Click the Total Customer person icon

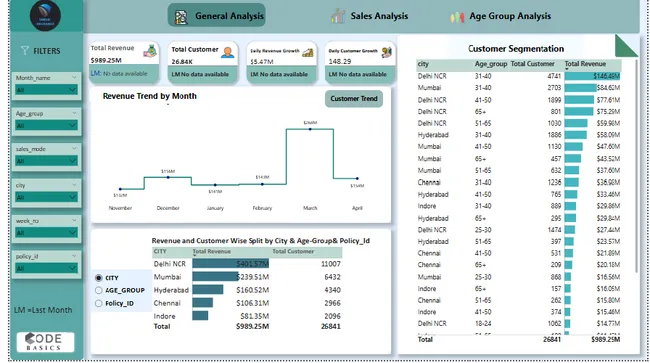228,52
